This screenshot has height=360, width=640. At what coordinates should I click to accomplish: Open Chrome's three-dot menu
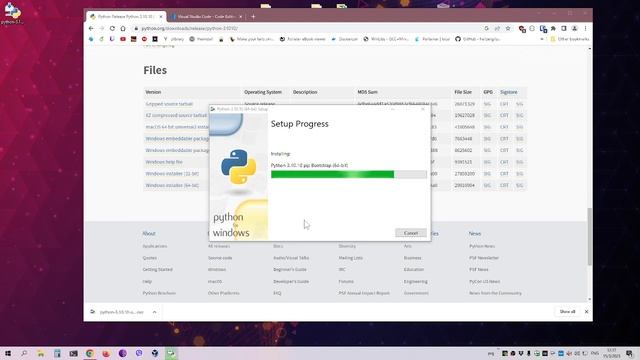pyautogui.click(x=585, y=29)
